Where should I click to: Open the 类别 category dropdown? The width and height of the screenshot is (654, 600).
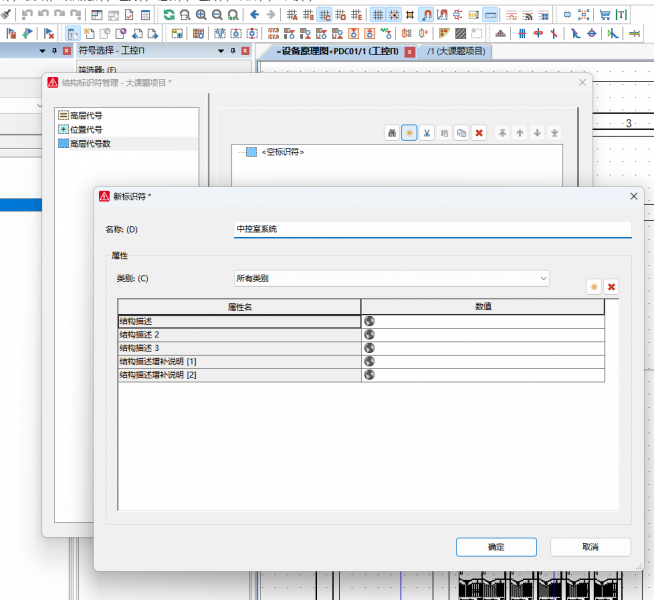pos(543,279)
